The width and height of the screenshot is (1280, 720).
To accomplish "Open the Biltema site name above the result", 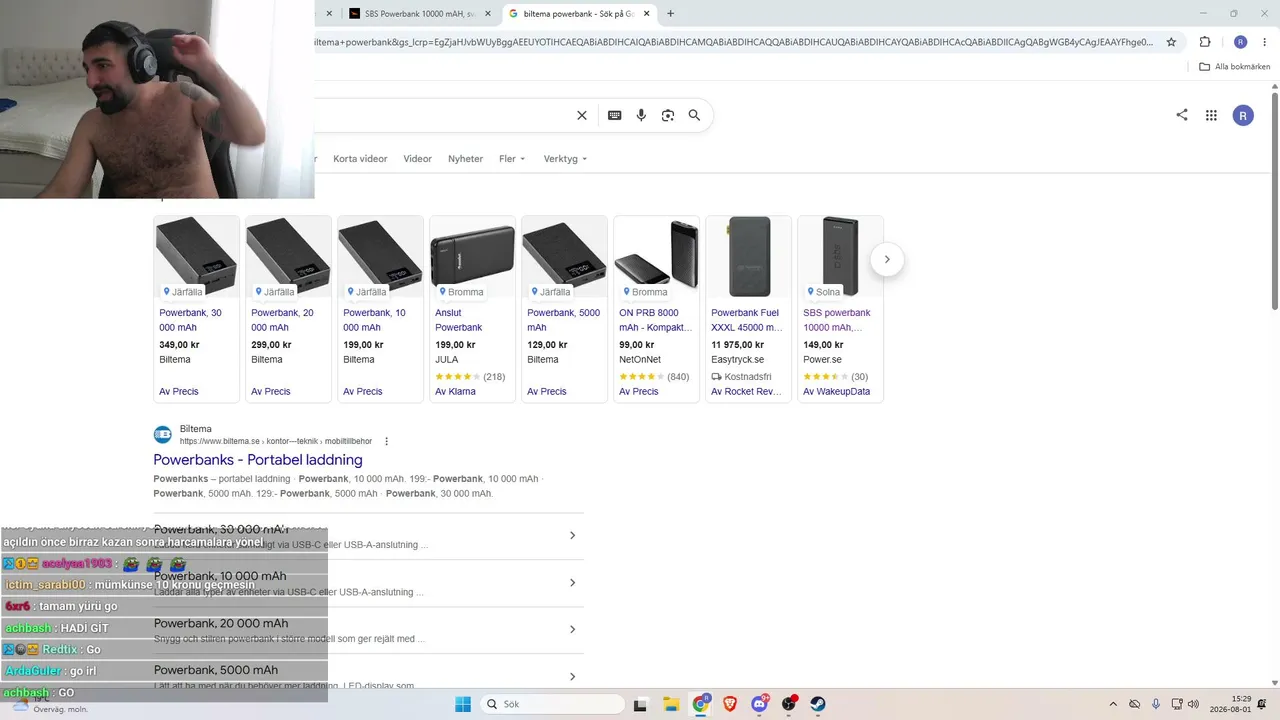I will point(196,429).
